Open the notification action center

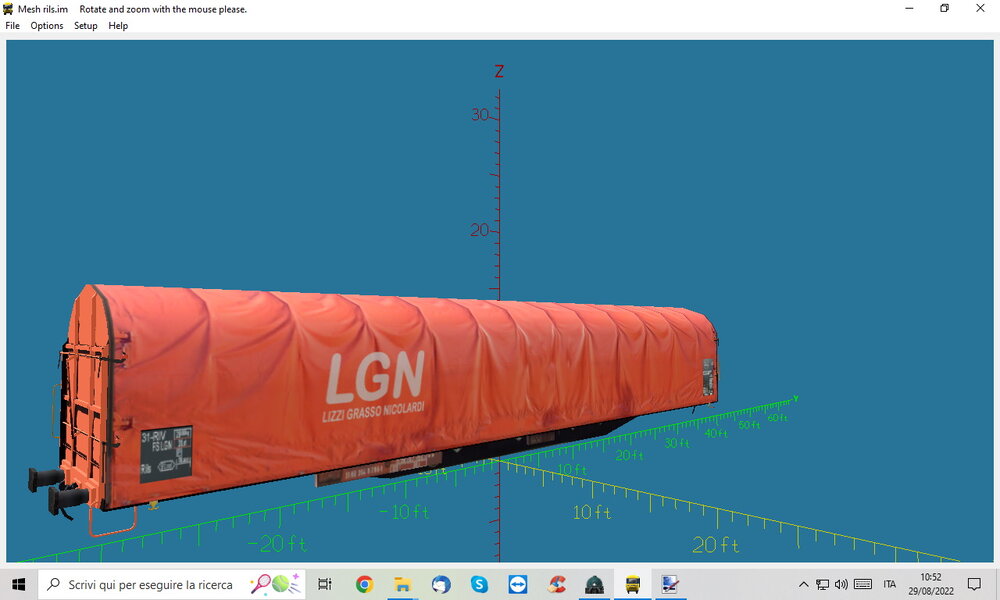tap(974, 584)
